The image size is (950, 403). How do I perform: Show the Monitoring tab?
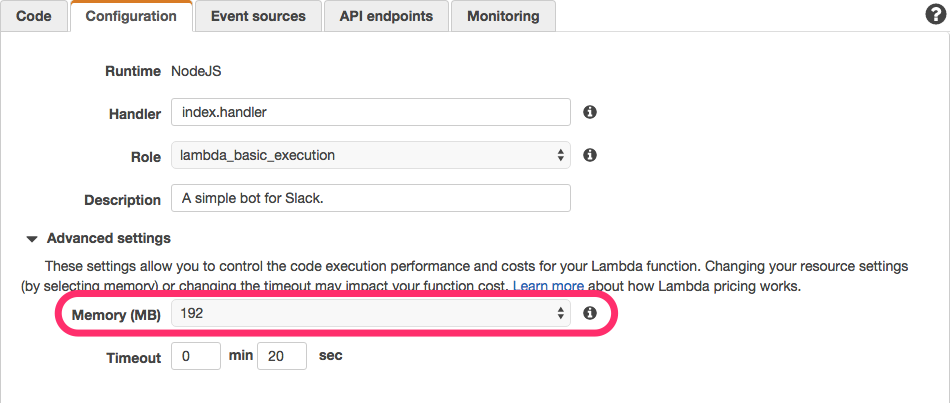503,16
